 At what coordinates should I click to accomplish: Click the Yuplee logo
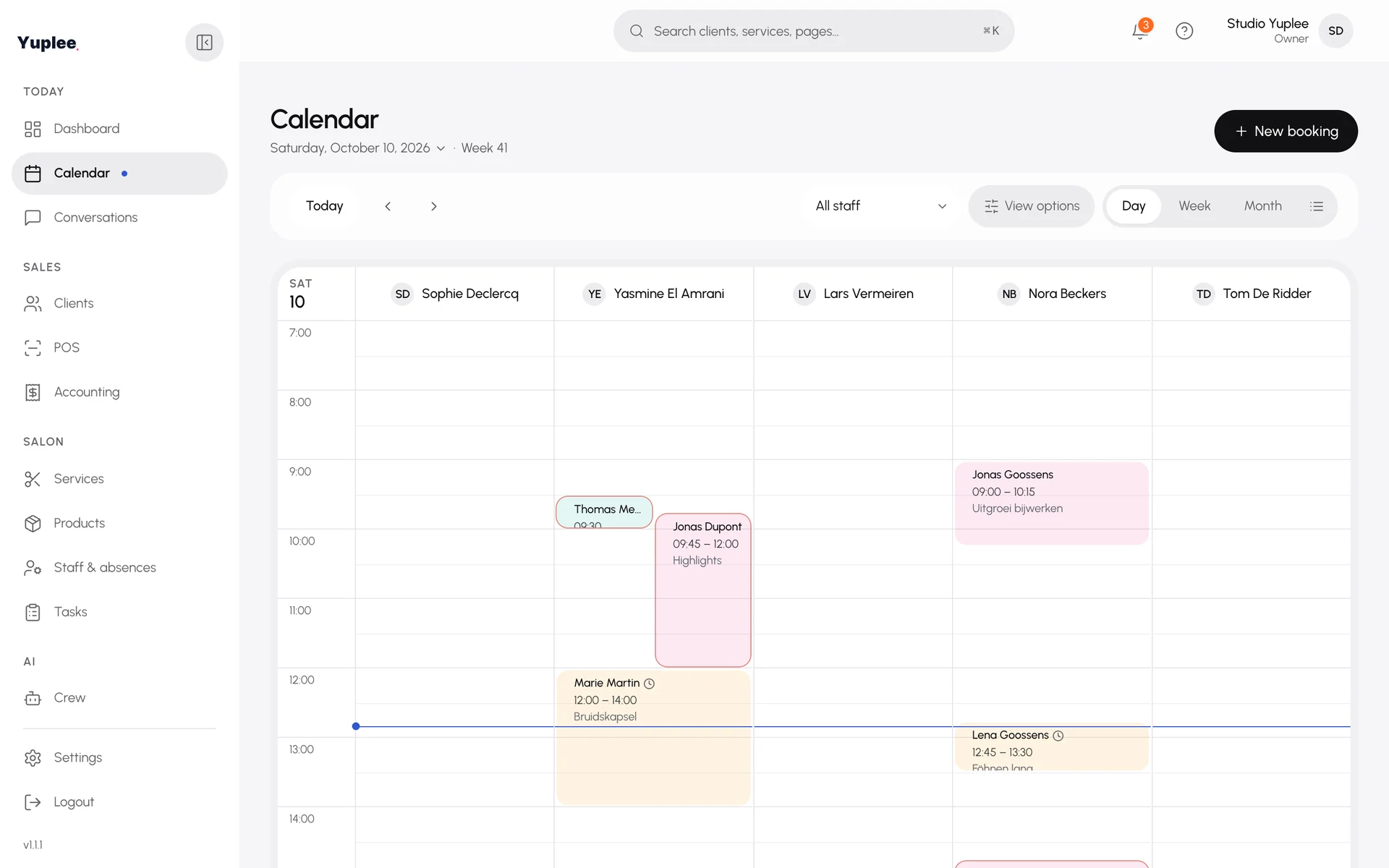(48, 43)
